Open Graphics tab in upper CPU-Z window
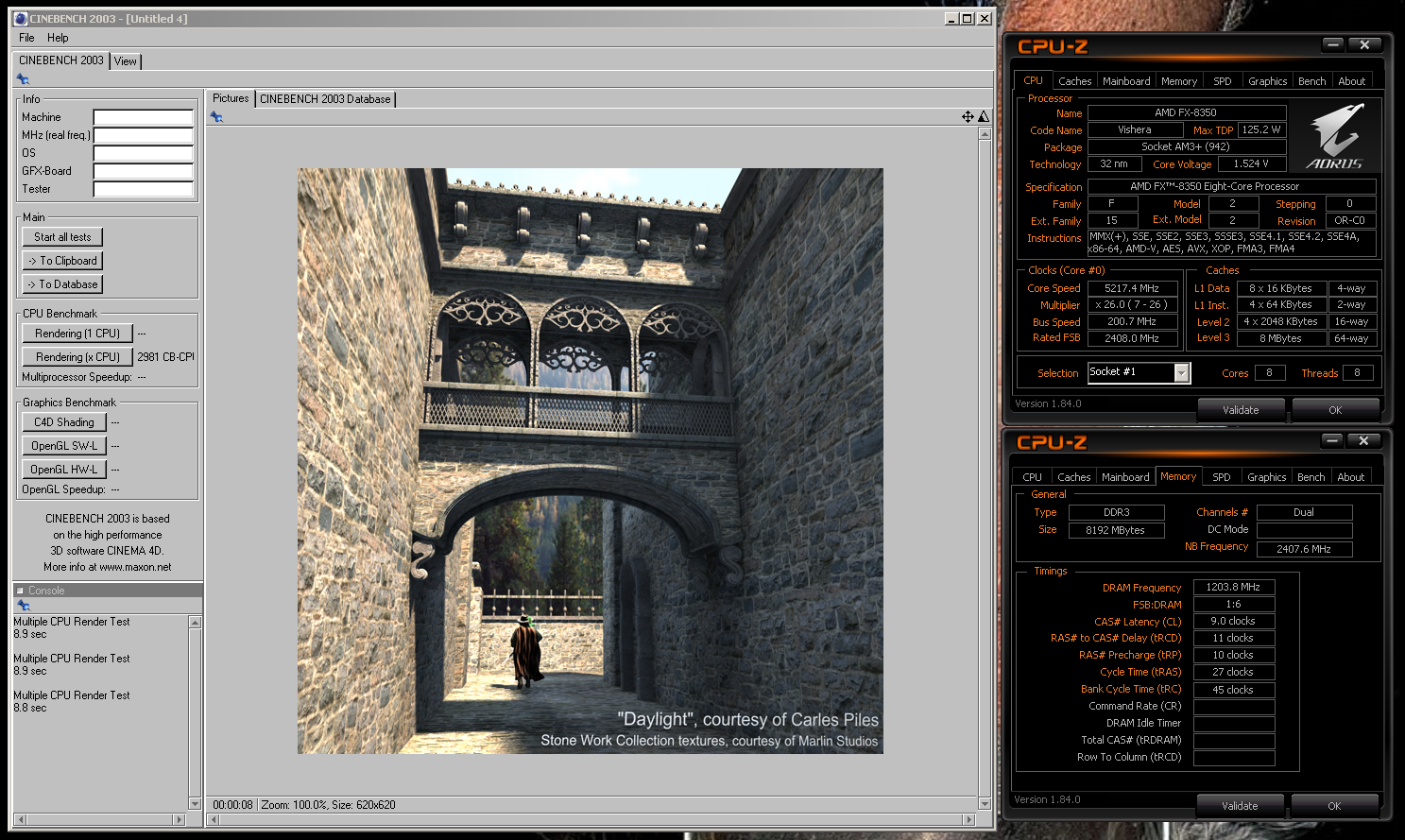Screen dimensions: 1405x840 click(1267, 81)
